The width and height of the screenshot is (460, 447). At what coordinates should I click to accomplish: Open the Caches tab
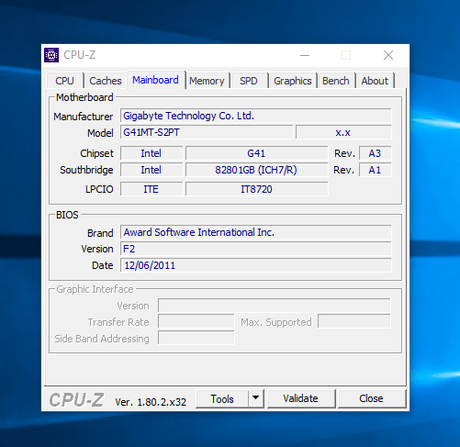point(105,81)
